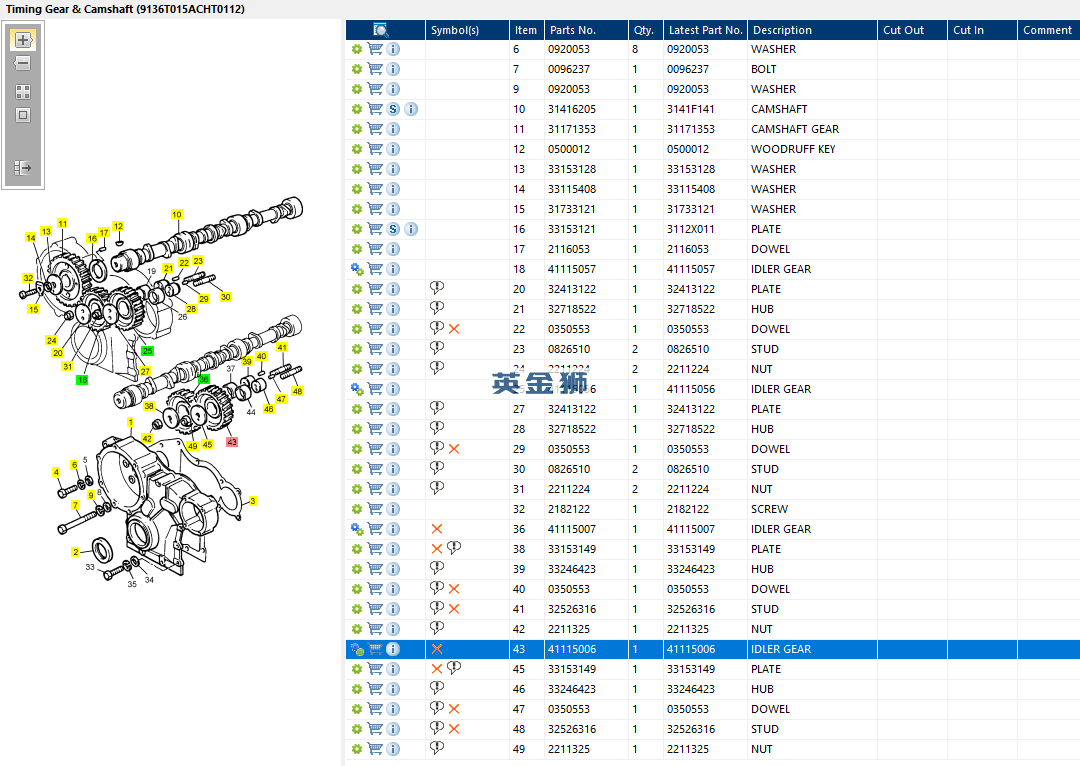Select red callout 43 in the diagram
The image size is (1080, 766).
(x=232, y=442)
